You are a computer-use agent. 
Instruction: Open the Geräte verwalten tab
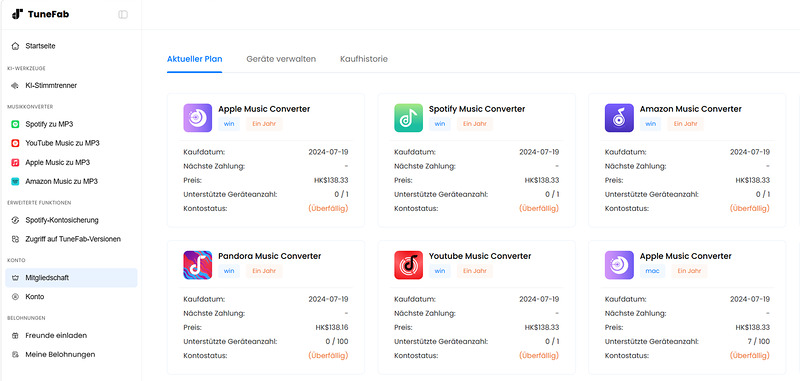(x=281, y=59)
